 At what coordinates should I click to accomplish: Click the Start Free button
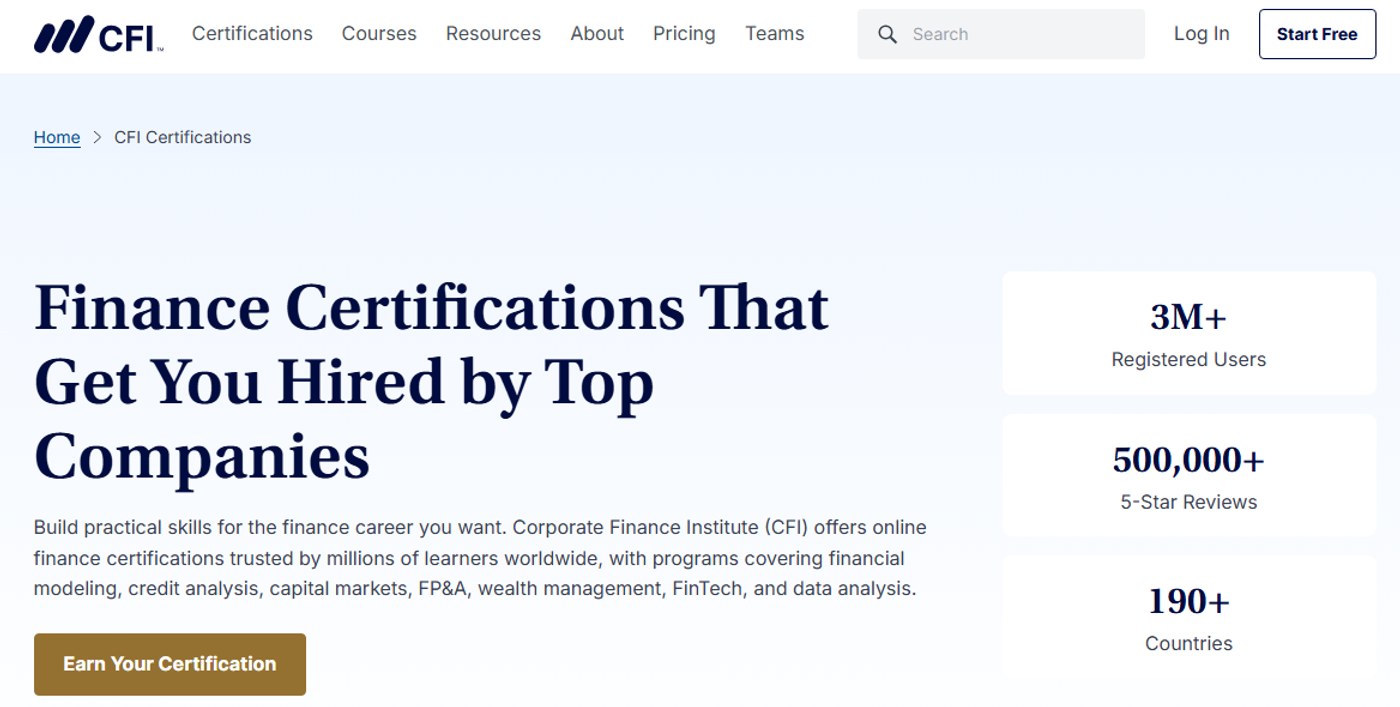pos(1317,34)
